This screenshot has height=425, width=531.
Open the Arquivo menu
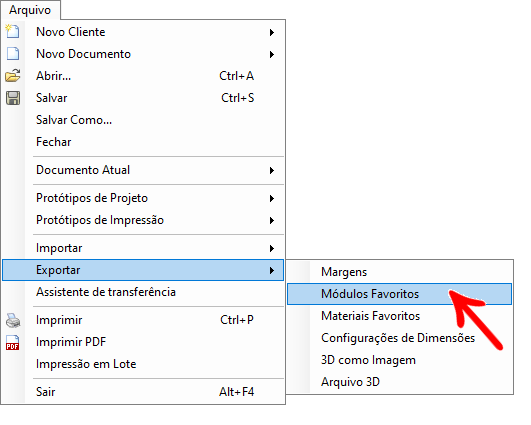click(x=30, y=10)
